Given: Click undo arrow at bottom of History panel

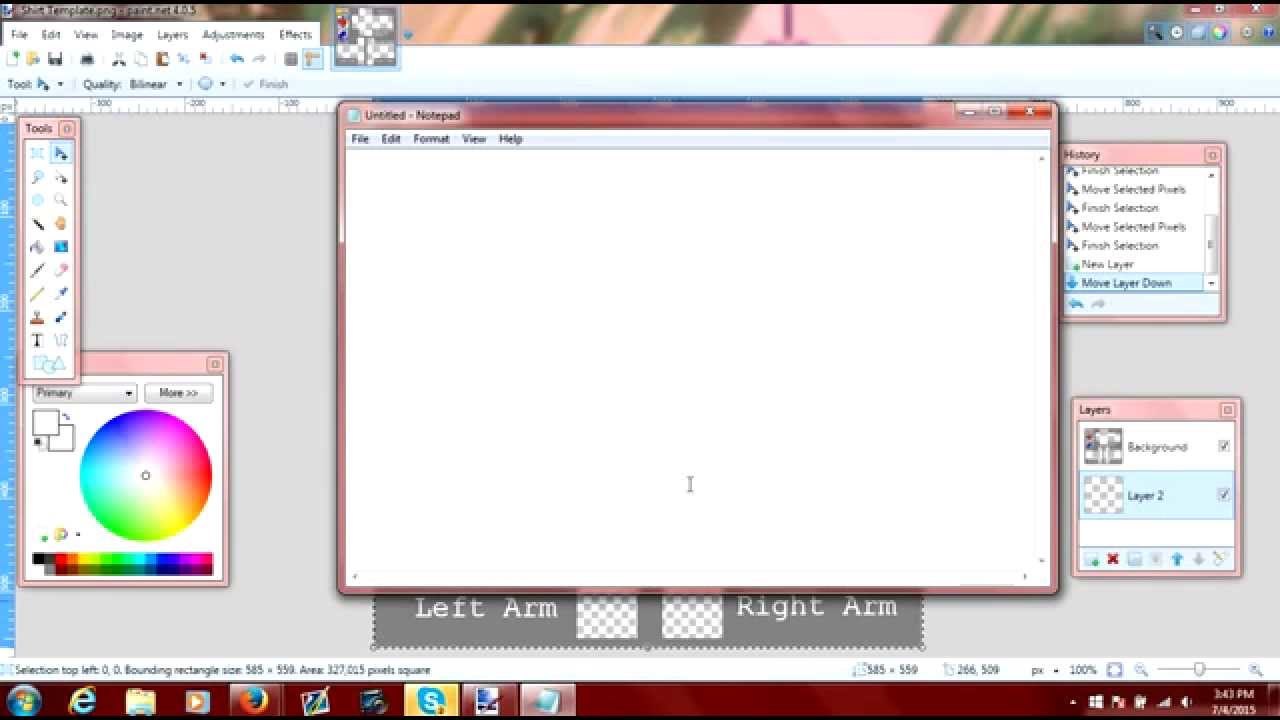Looking at the screenshot, I should tap(1076, 304).
